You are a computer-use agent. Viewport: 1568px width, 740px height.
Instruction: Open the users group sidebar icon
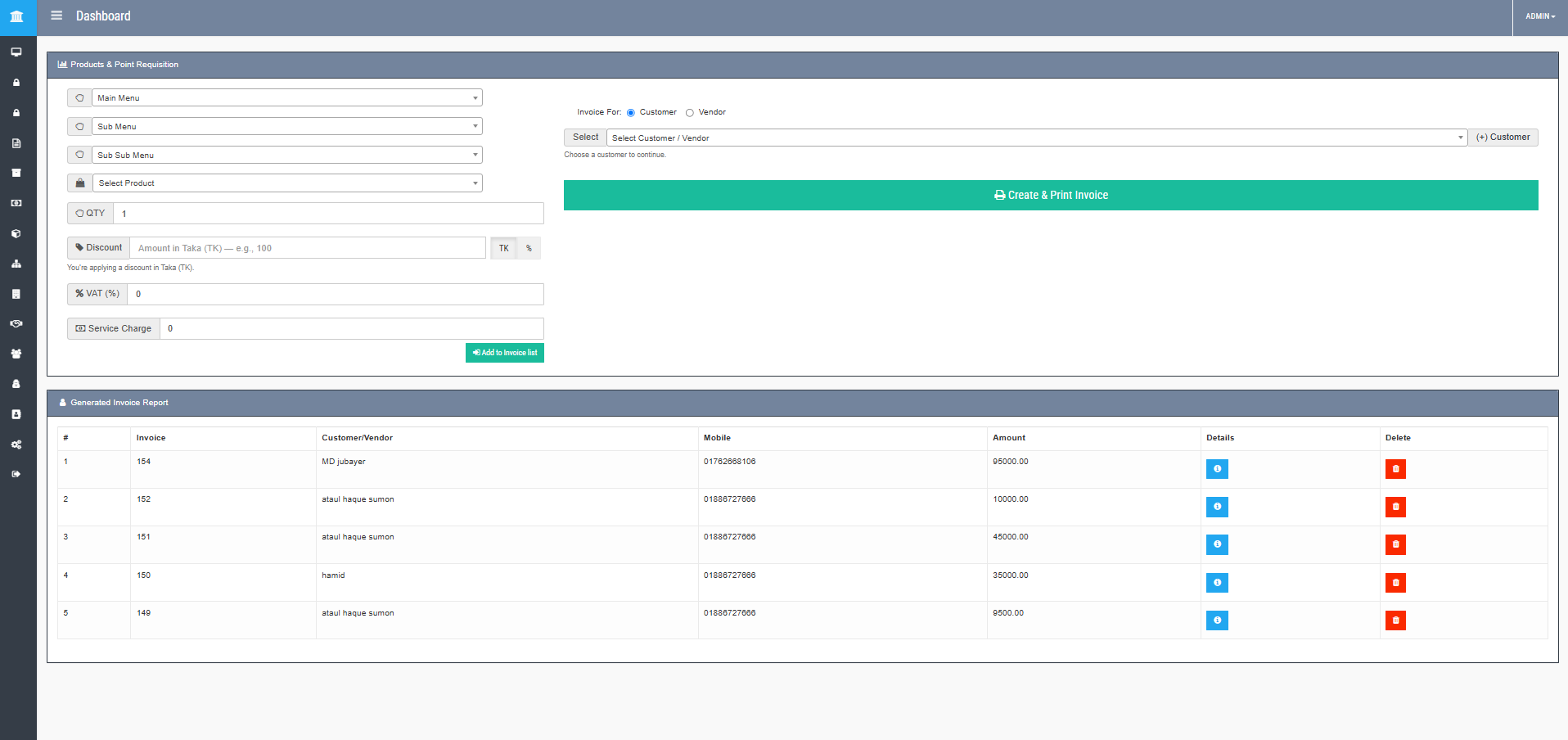(x=16, y=354)
